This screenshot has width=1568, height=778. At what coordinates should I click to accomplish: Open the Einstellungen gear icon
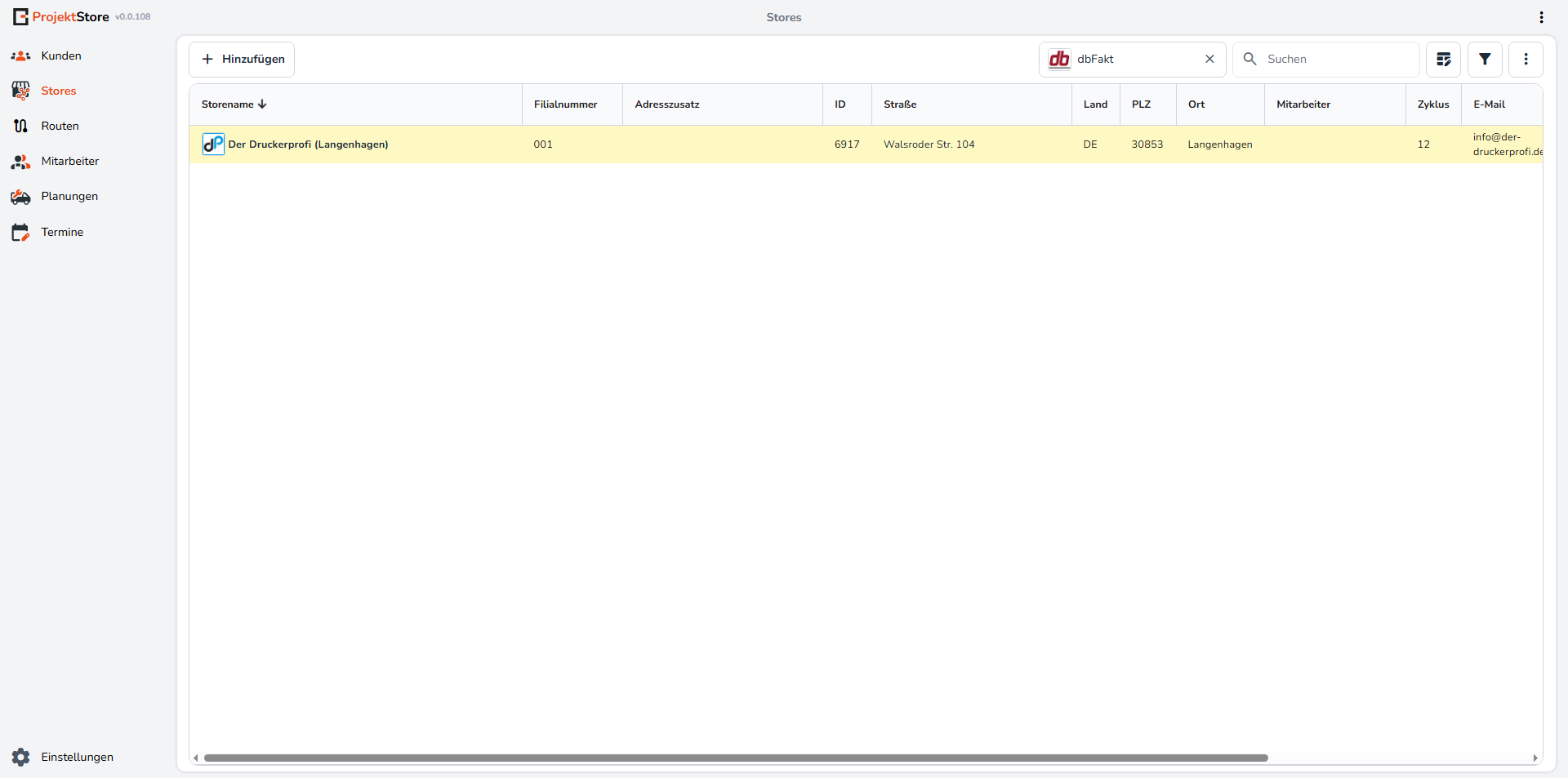(20, 757)
